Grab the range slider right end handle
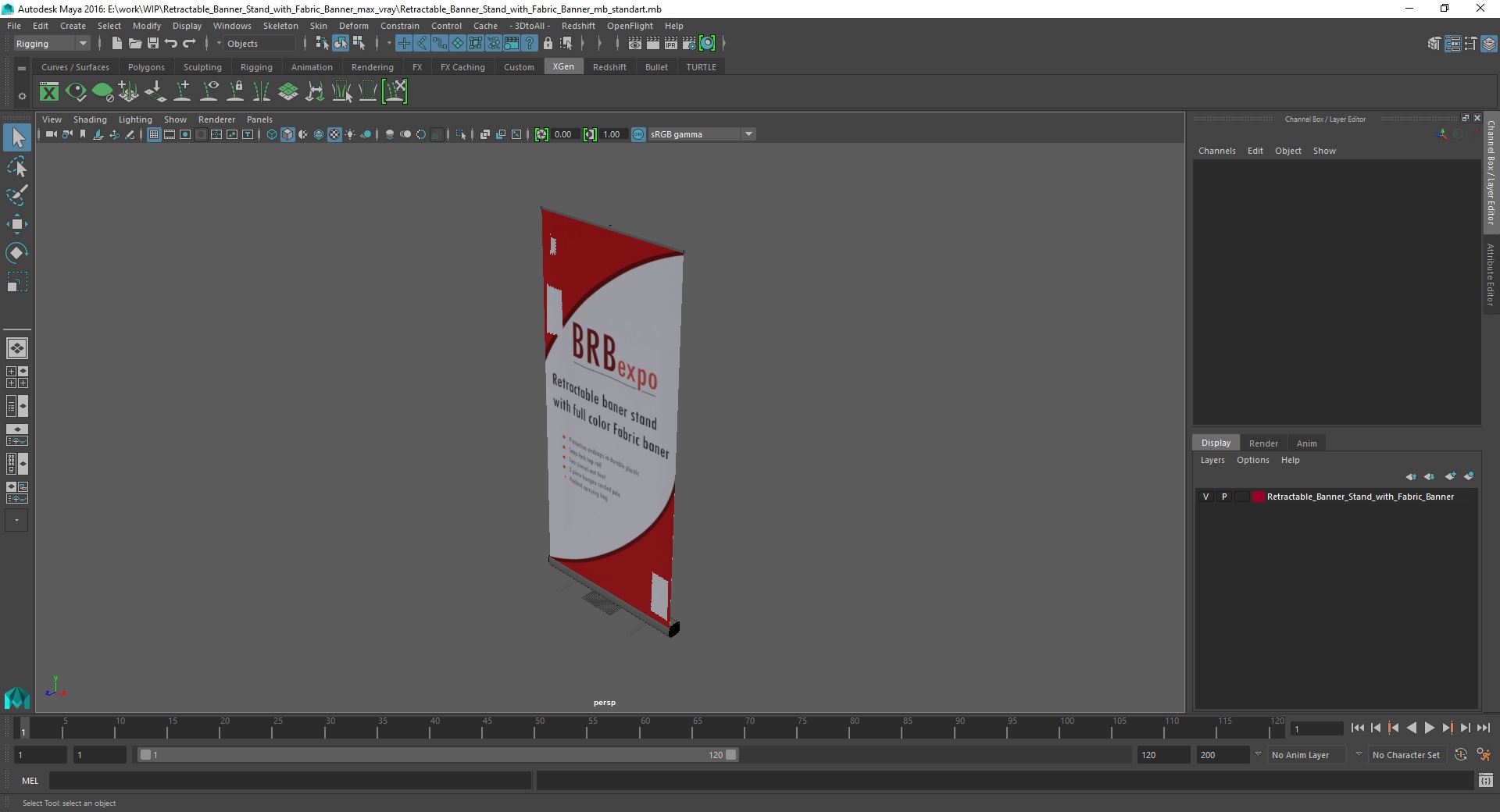This screenshot has width=1500, height=812. coord(730,755)
